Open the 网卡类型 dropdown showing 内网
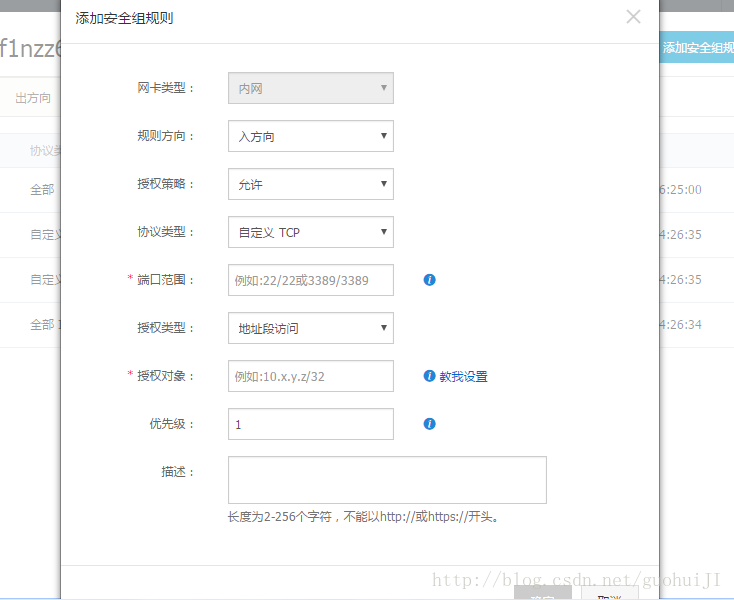Viewport: 734px width, 600px height. click(x=310, y=88)
